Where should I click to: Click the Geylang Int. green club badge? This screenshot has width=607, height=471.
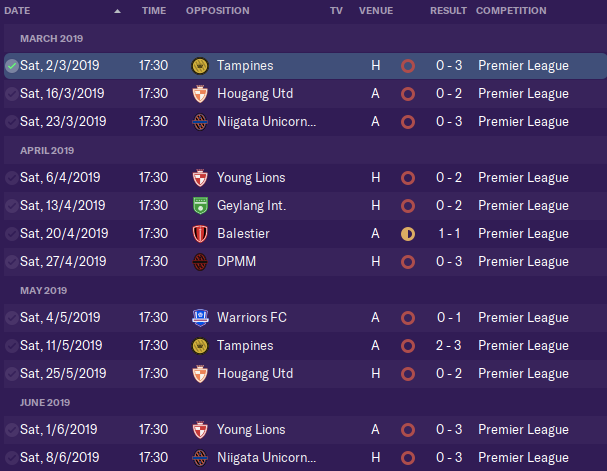[x=200, y=206]
